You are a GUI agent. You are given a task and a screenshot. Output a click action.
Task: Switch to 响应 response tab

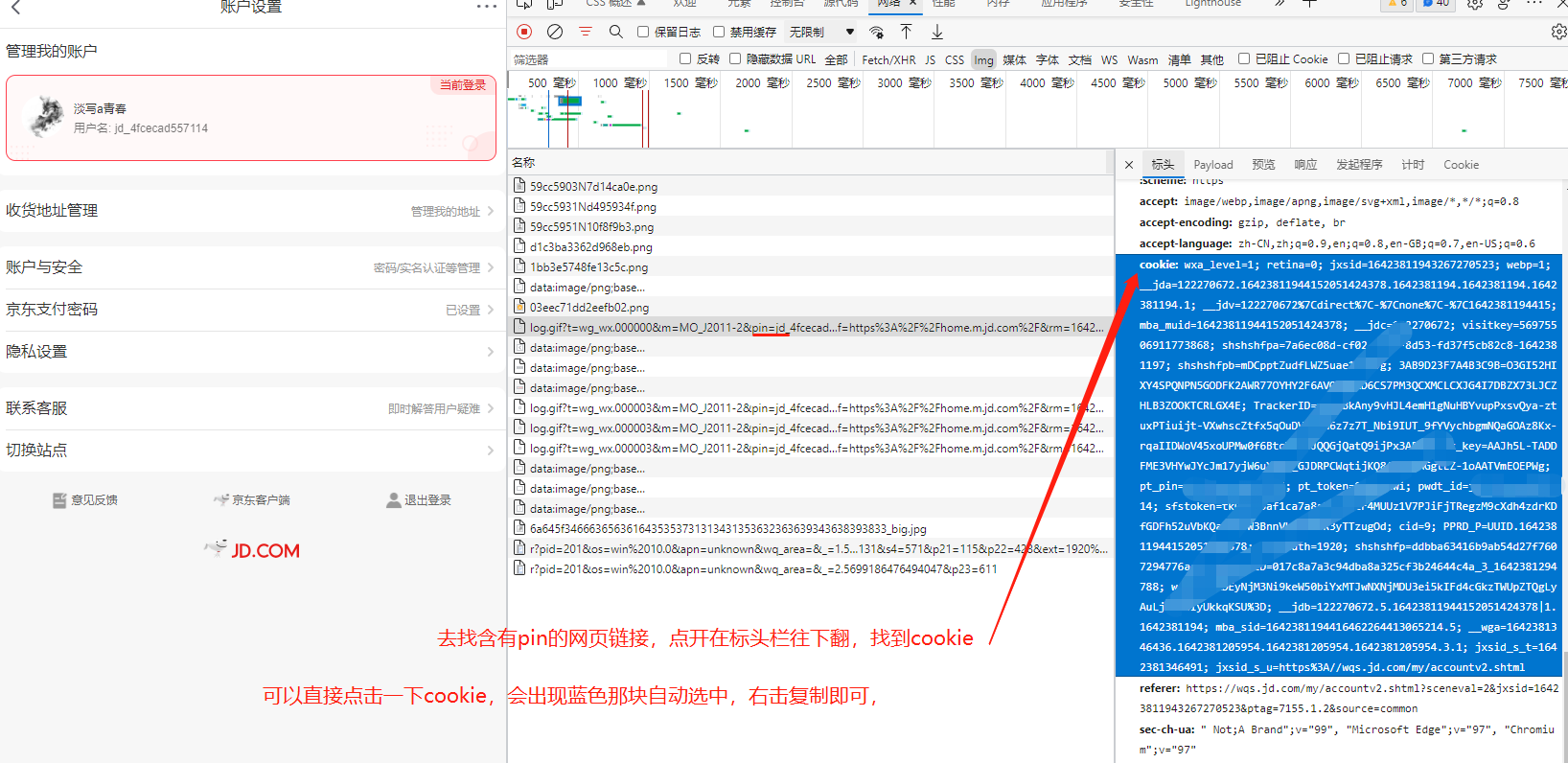(x=1305, y=165)
